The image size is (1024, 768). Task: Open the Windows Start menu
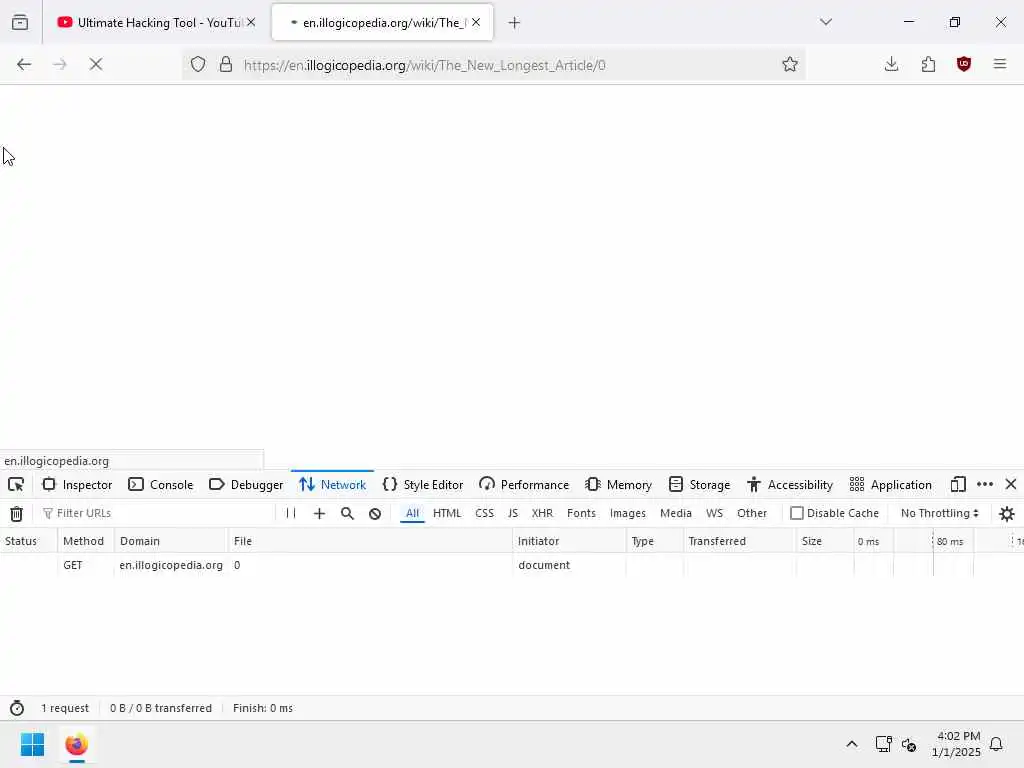pos(32,744)
